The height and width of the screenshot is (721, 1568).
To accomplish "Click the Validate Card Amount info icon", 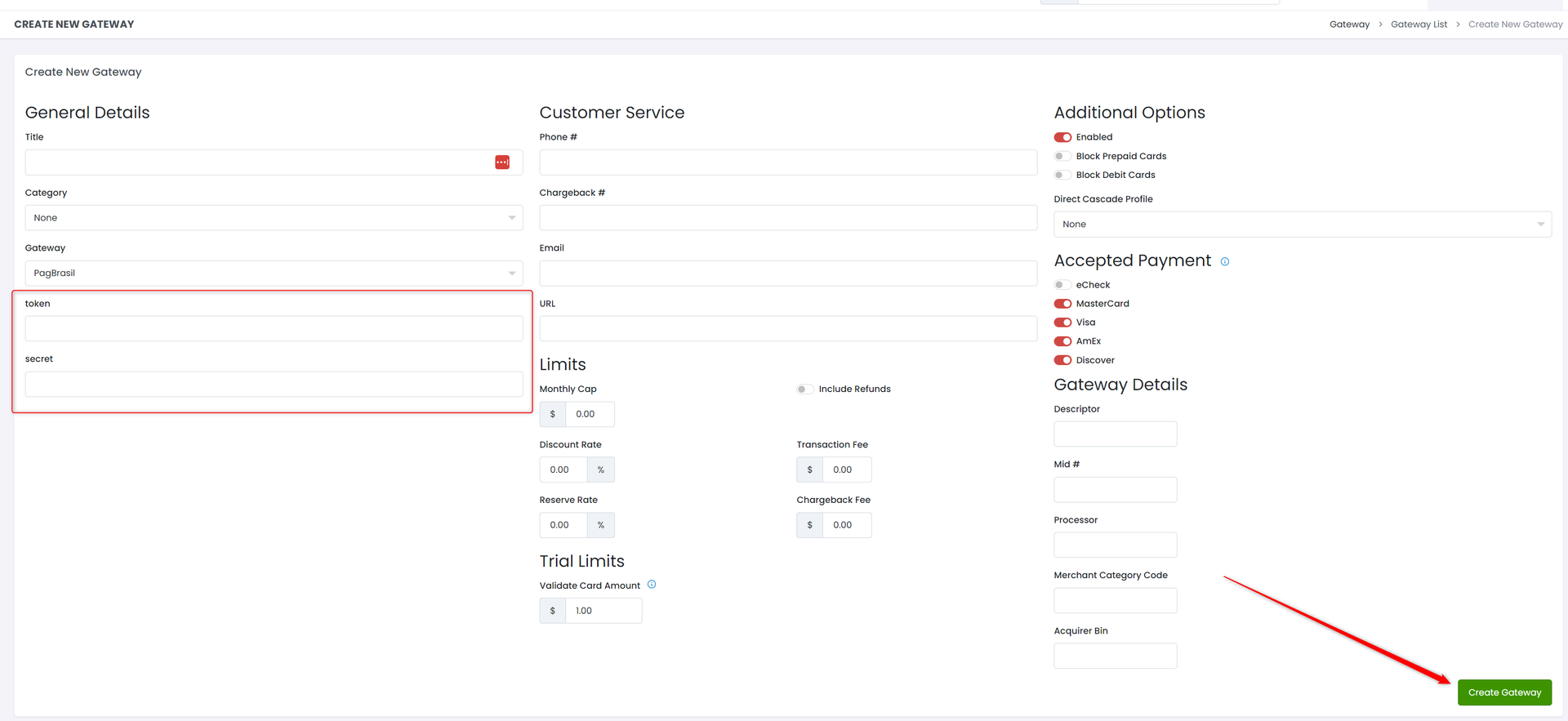I will (x=652, y=585).
